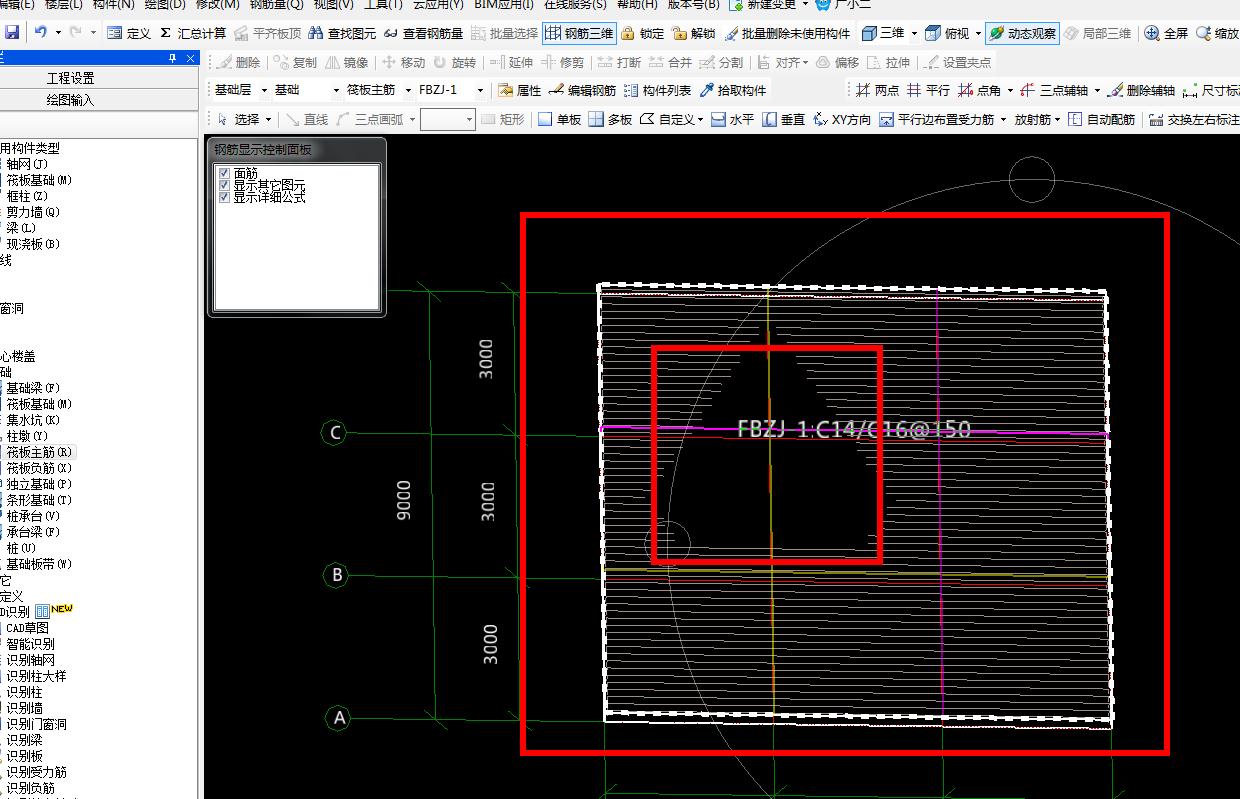Click the 工程设置 panel button
Viewport: 1240px width, 799px height.
pos(70,78)
